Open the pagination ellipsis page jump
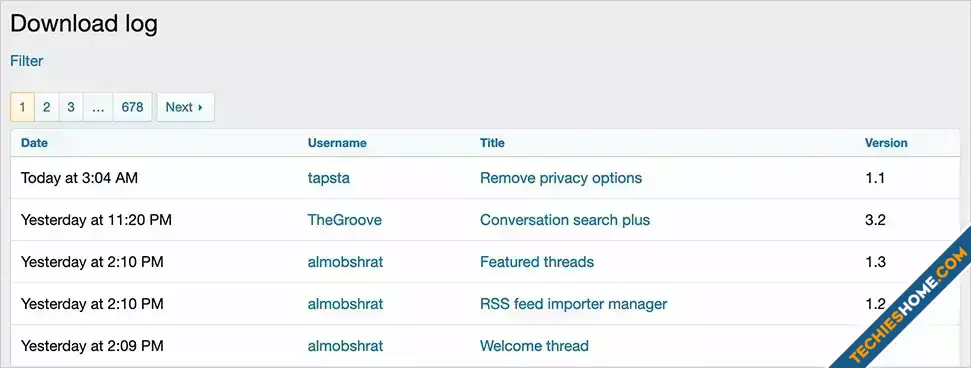 98,107
